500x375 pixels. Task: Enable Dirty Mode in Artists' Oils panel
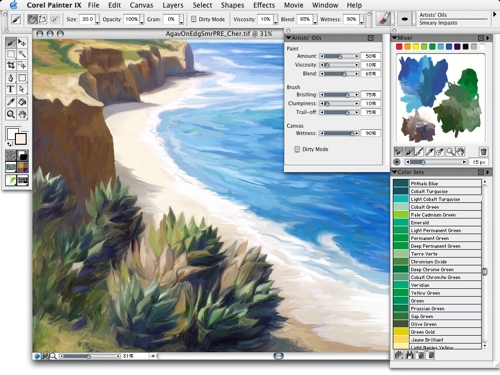[297, 149]
